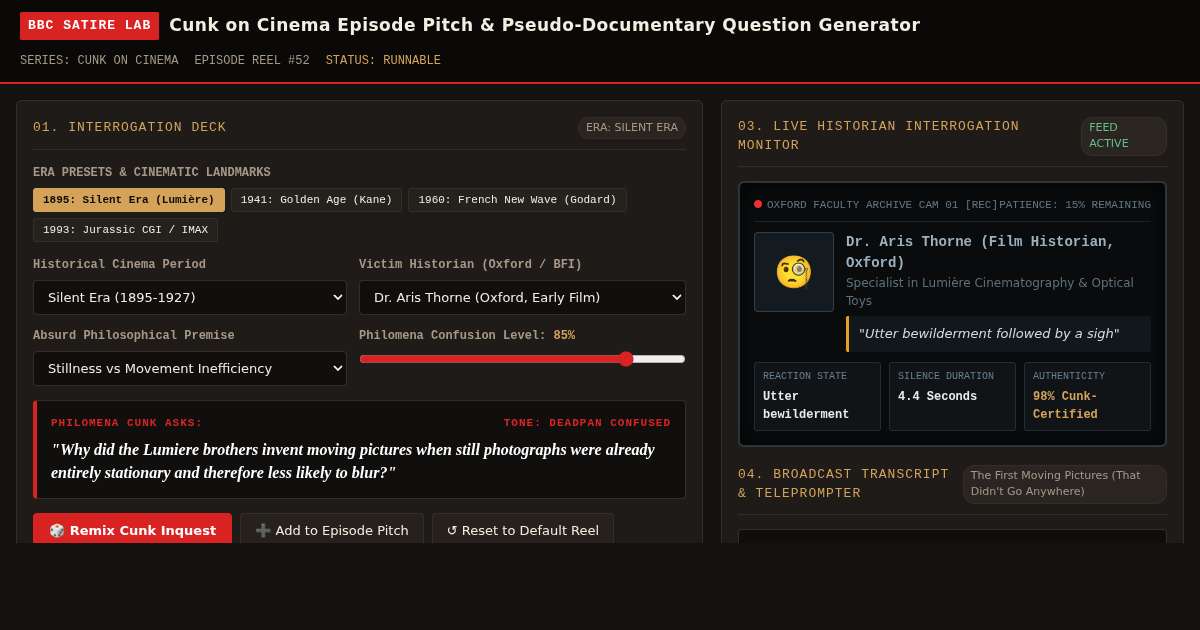Image resolution: width=1200 pixels, height=630 pixels.
Task: Click the FEED ACTIVE status badge
Action: 1124,136
